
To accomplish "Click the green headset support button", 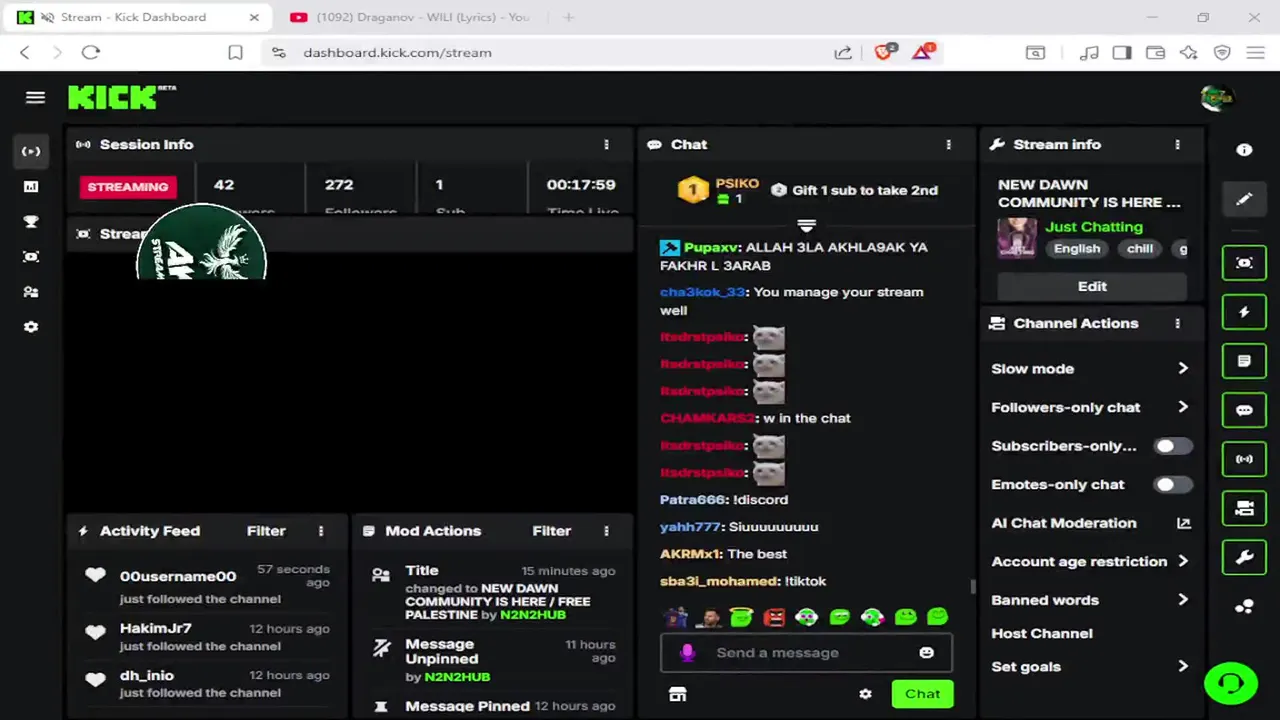I will [1231, 684].
